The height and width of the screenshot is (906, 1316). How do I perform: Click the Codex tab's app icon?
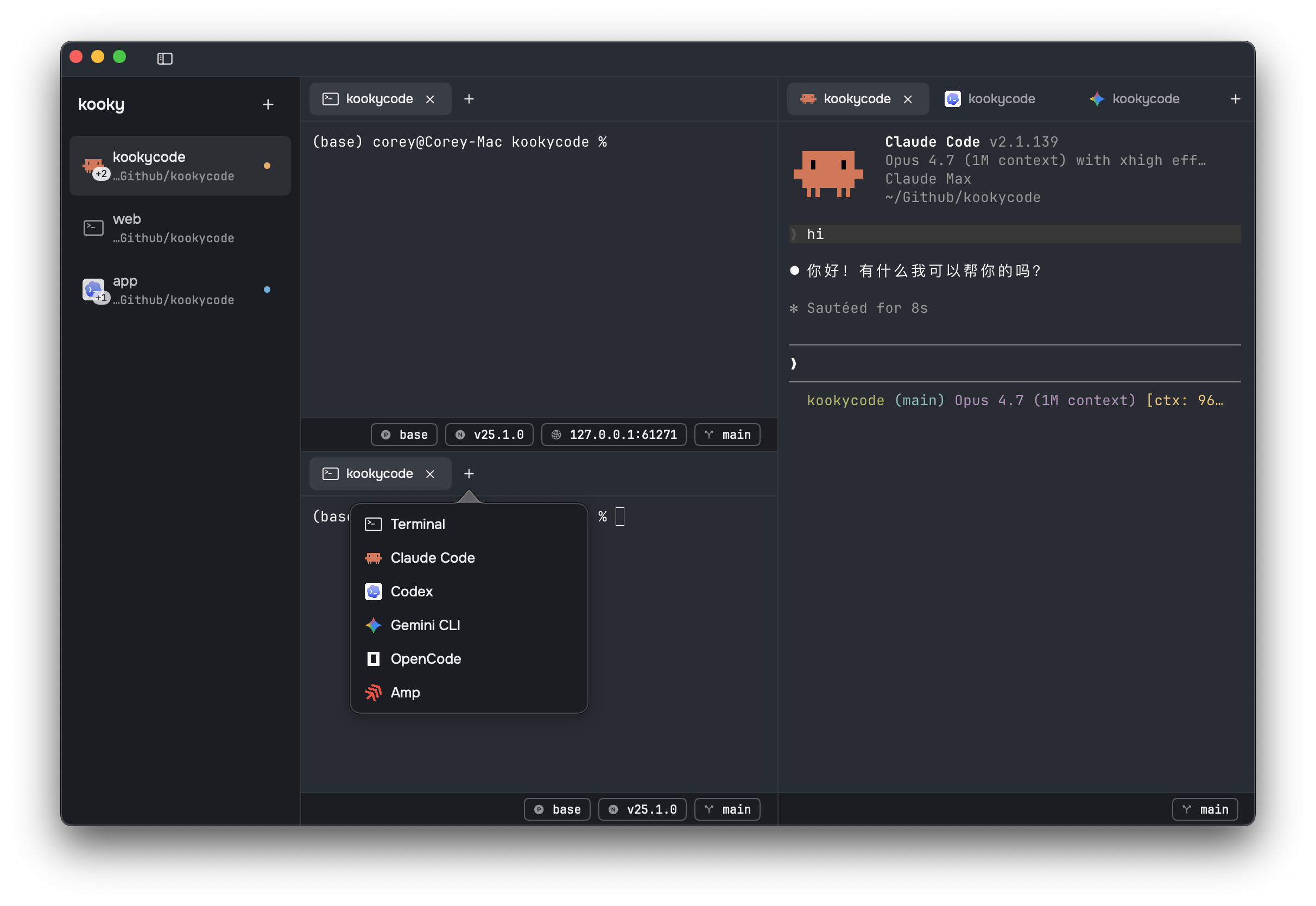[x=952, y=99]
